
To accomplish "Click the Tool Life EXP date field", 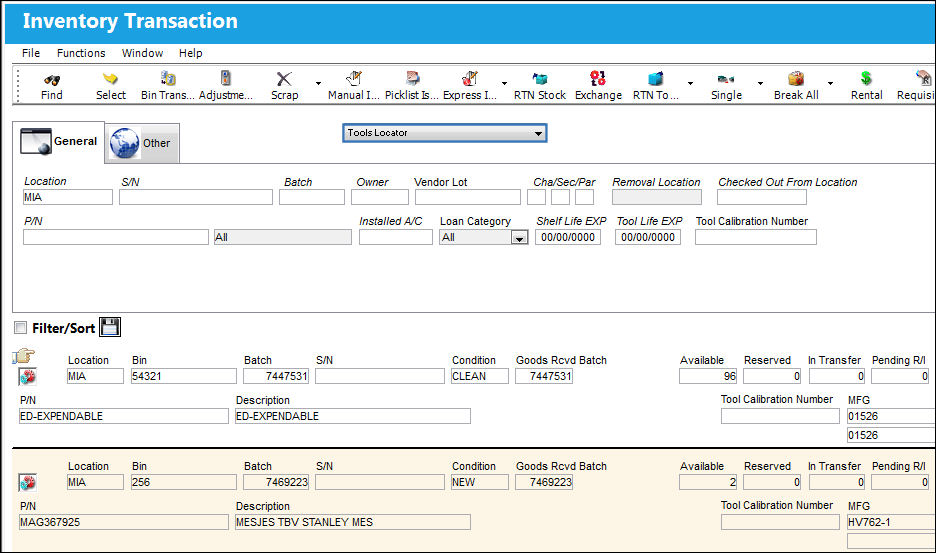I will point(648,237).
